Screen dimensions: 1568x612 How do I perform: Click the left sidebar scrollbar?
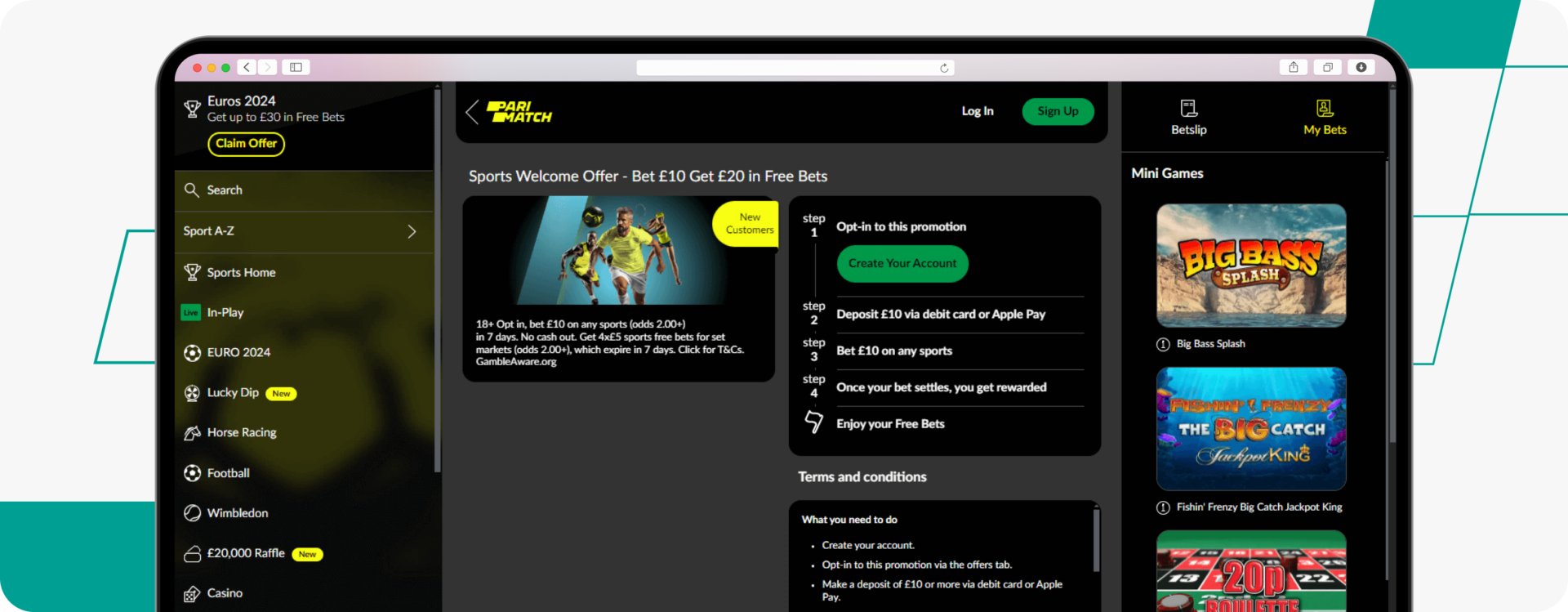point(438,279)
